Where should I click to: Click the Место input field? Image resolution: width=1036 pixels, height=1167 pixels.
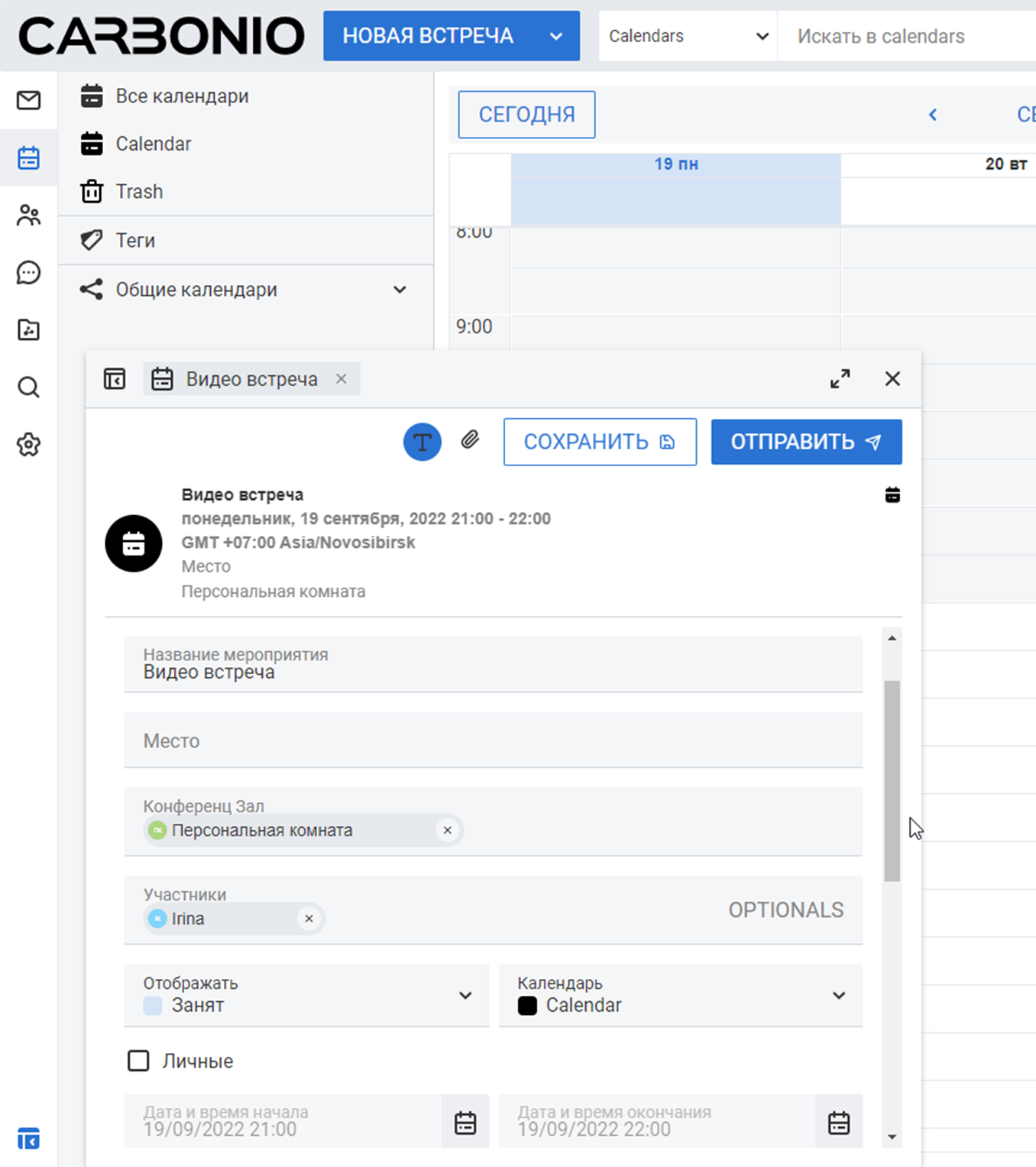click(493, 741)
